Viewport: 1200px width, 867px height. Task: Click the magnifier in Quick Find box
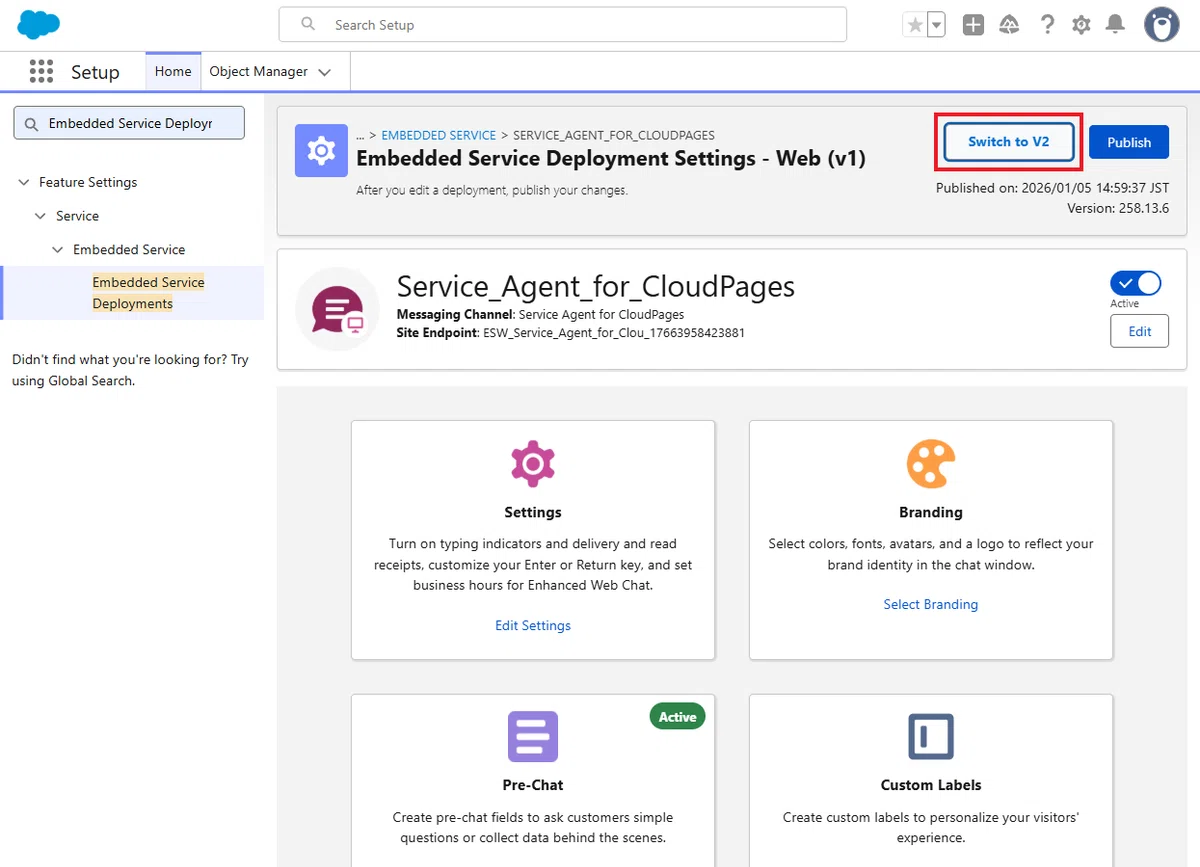pyautogui.click(x=31, y=124)
